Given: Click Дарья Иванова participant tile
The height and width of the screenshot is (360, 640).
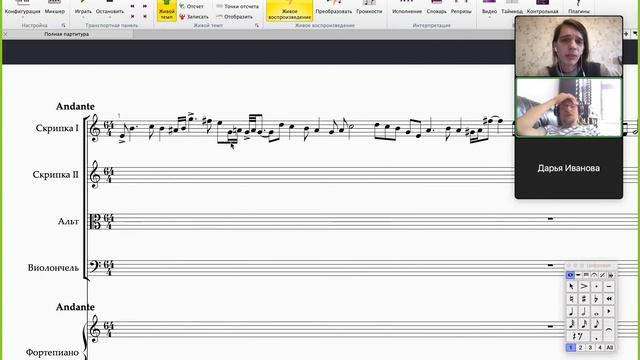Looking at the screenshot, I should (x=569, y=168).
